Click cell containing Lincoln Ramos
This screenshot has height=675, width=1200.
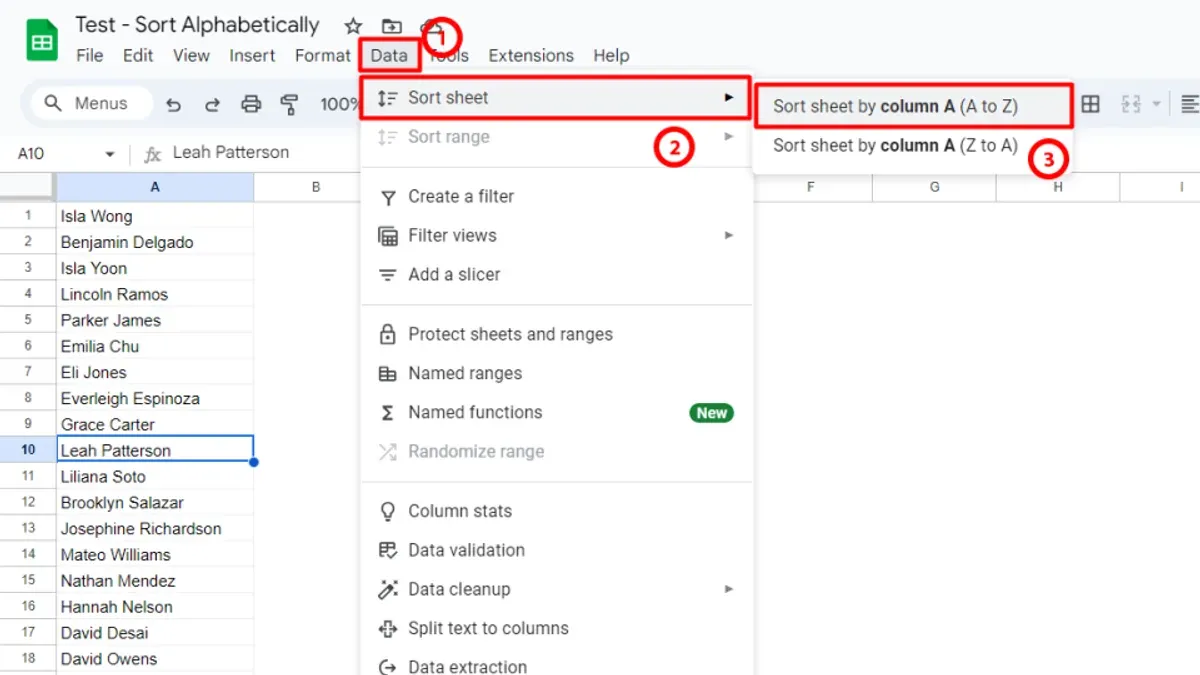tap(155, 294)
